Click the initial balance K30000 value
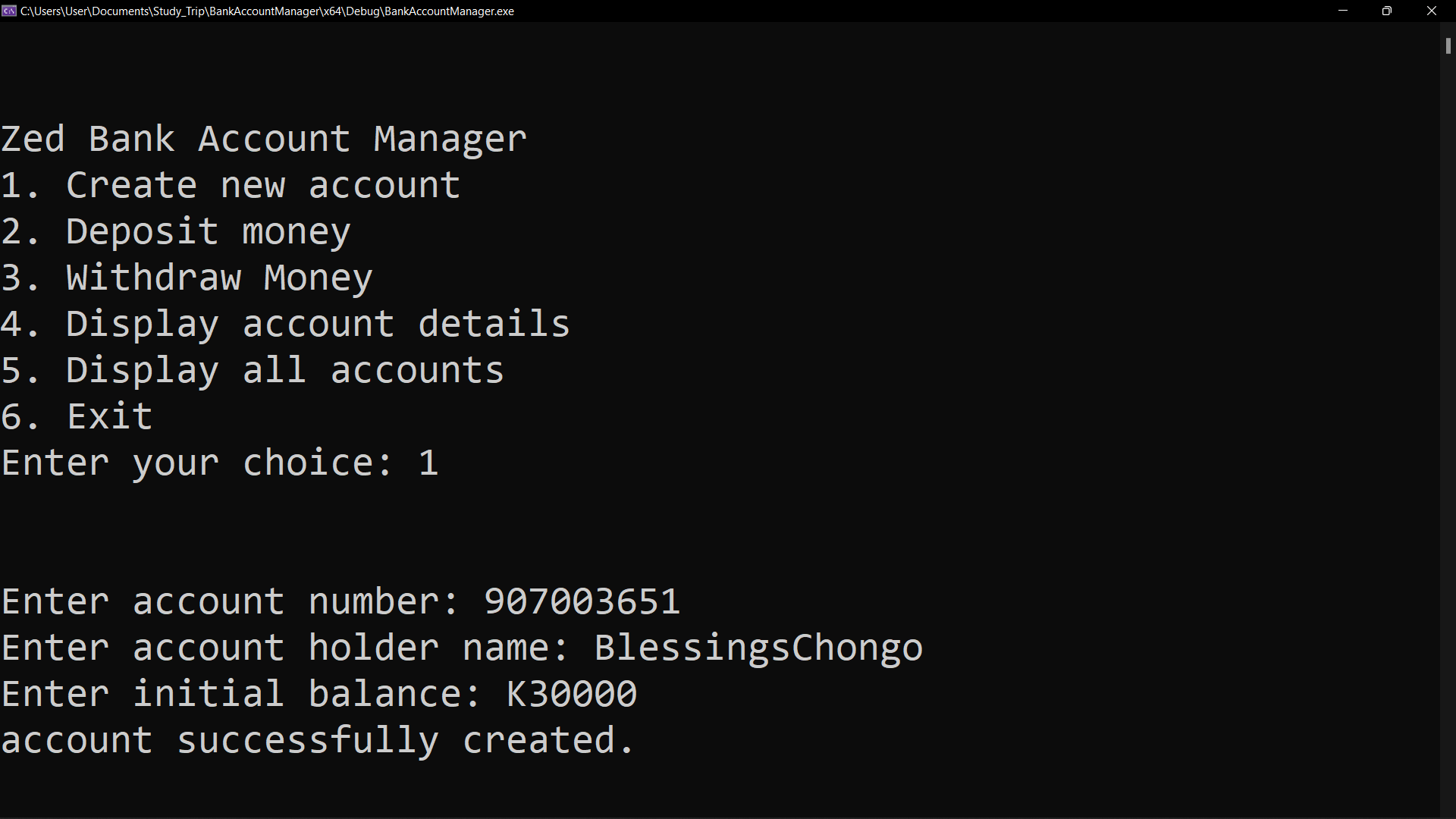1456x819 pixels. (572, 695)
